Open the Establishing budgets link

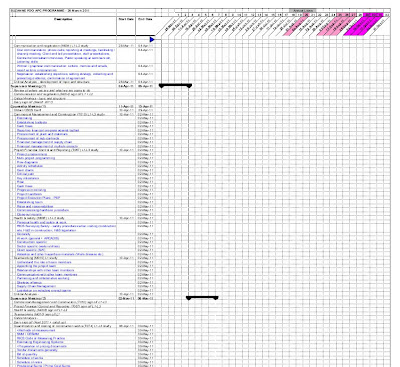[x=32, y=122]
